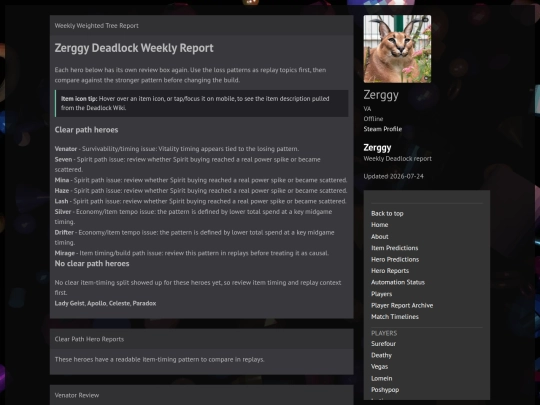Click the Weekly Deadlock report subtitle
Screen dimensions: 540x405
coord(397,159)
